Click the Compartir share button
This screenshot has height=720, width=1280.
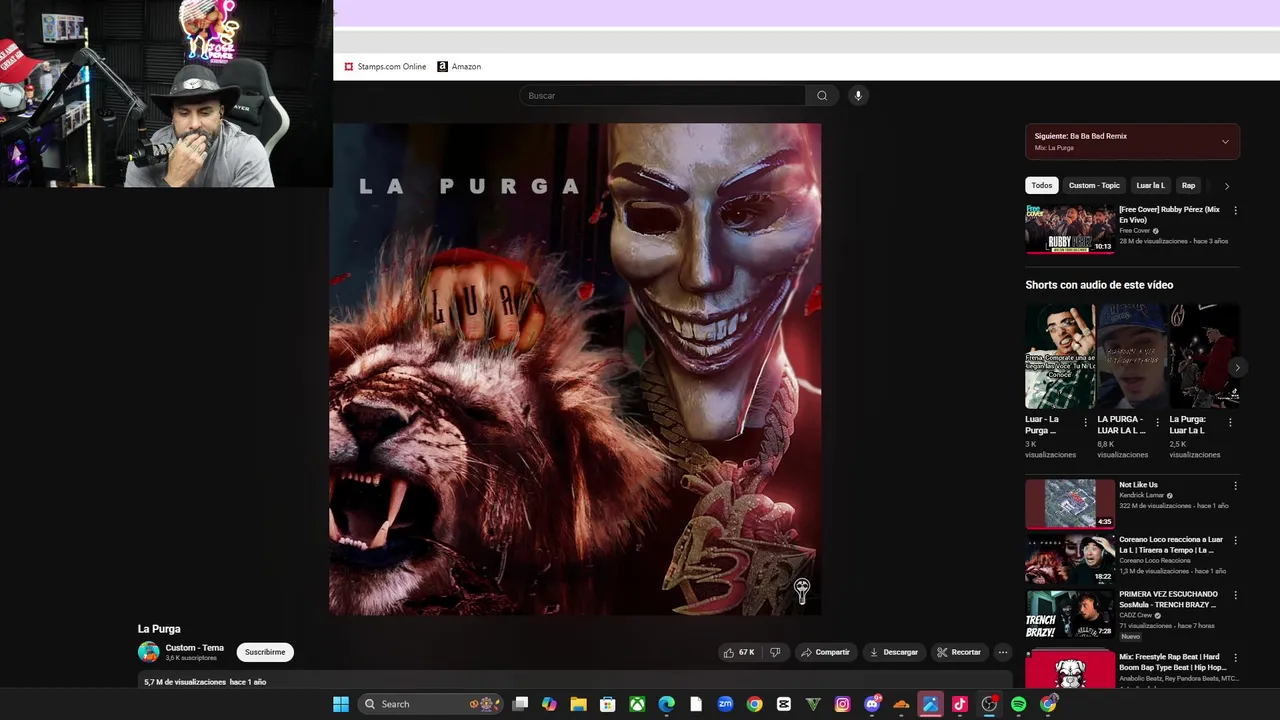coord(825,652)
